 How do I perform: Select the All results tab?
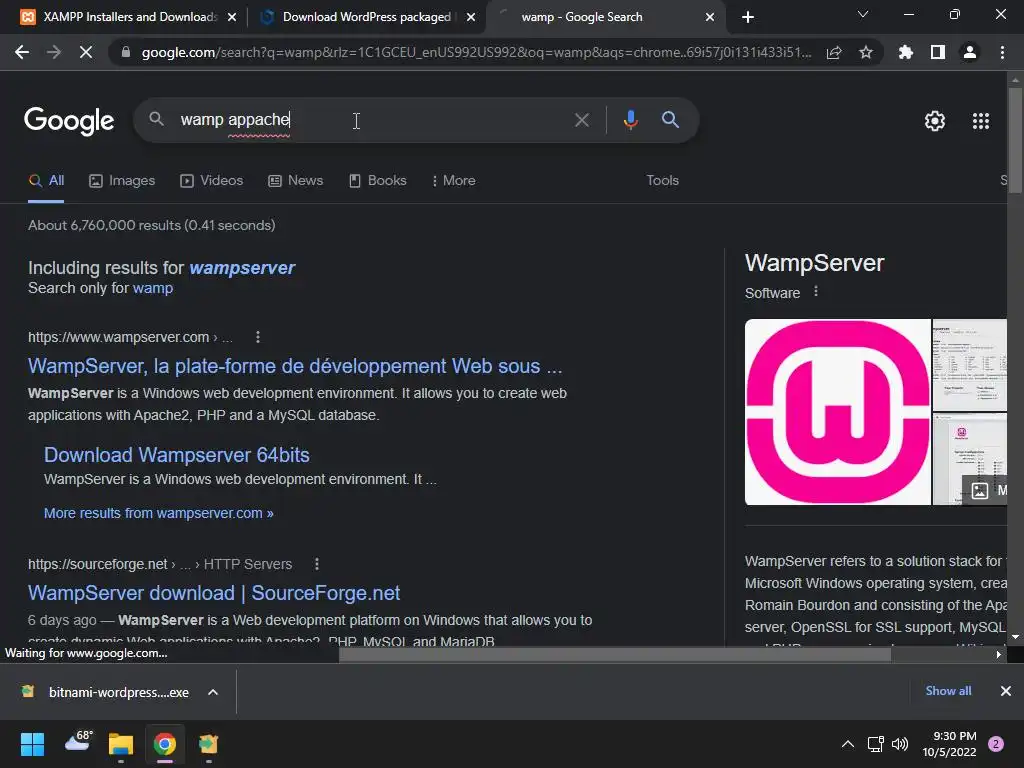tap(46, 181)
